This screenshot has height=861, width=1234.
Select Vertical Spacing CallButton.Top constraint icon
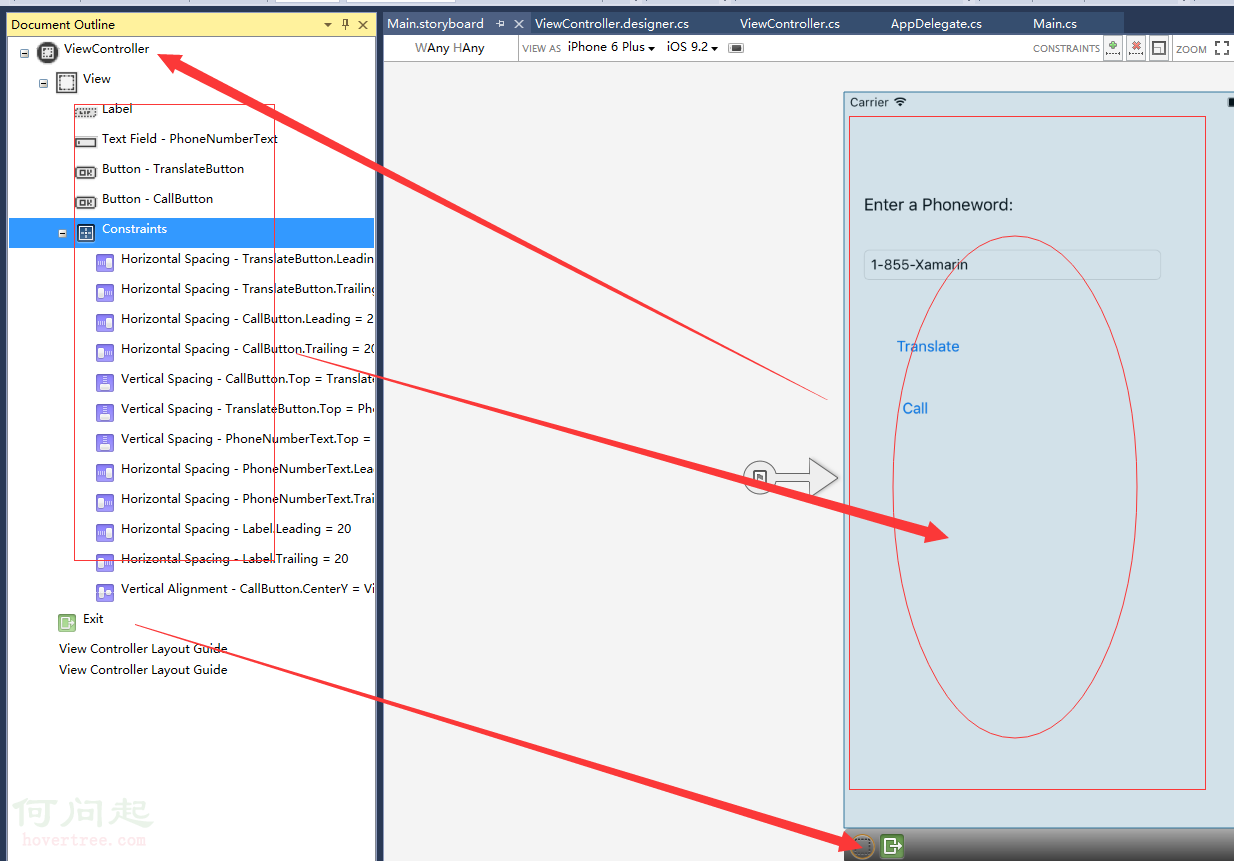105,382
